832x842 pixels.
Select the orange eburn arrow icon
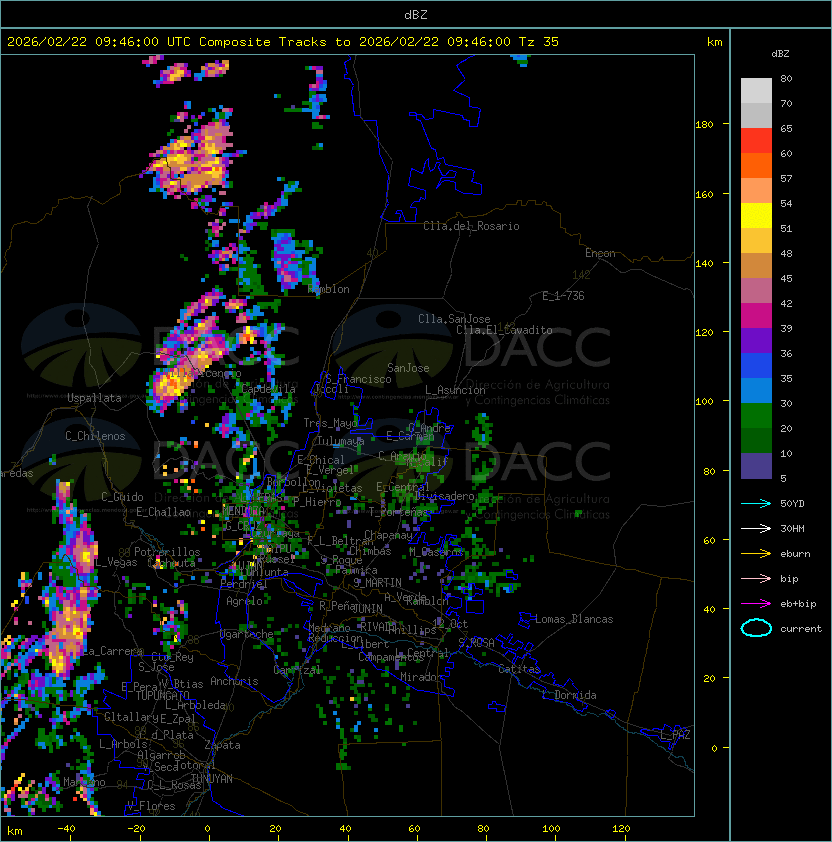(x=756, y=553)
